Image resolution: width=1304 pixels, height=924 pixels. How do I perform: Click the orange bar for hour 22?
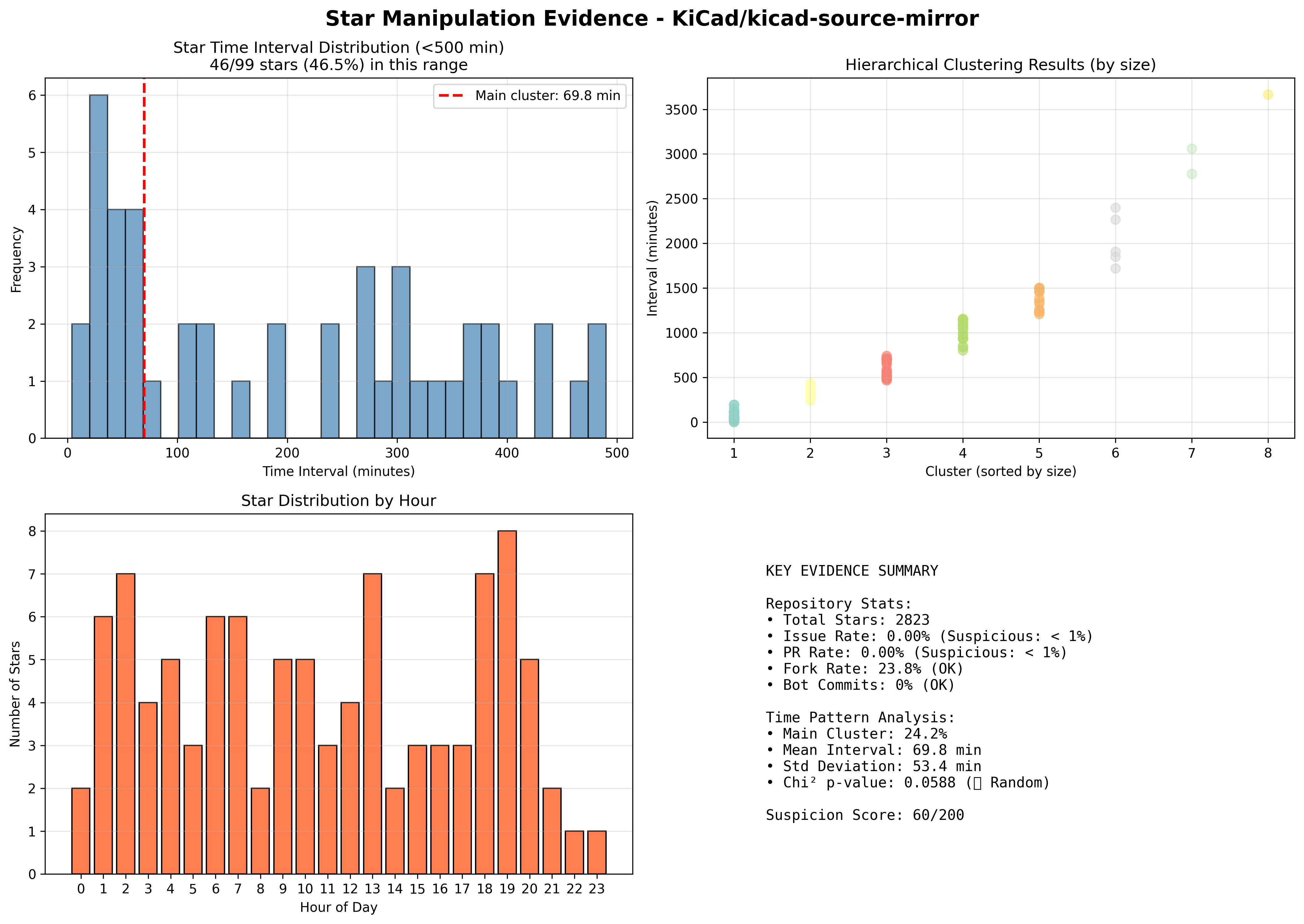[x=575, y=852]
